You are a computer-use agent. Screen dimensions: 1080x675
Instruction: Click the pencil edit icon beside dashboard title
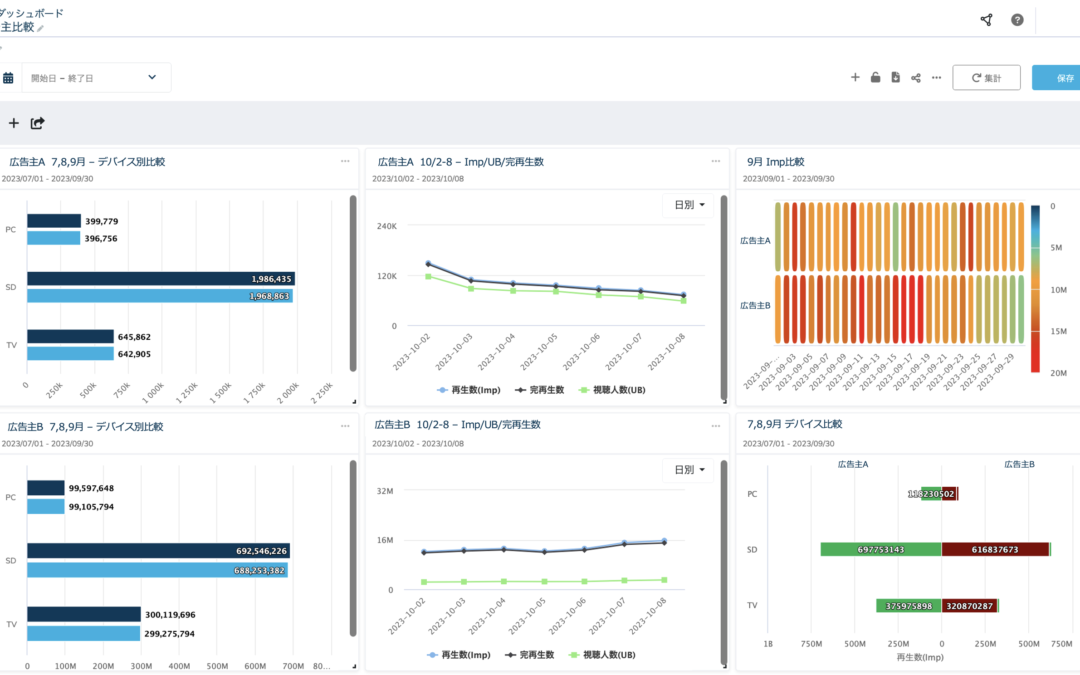41,28
